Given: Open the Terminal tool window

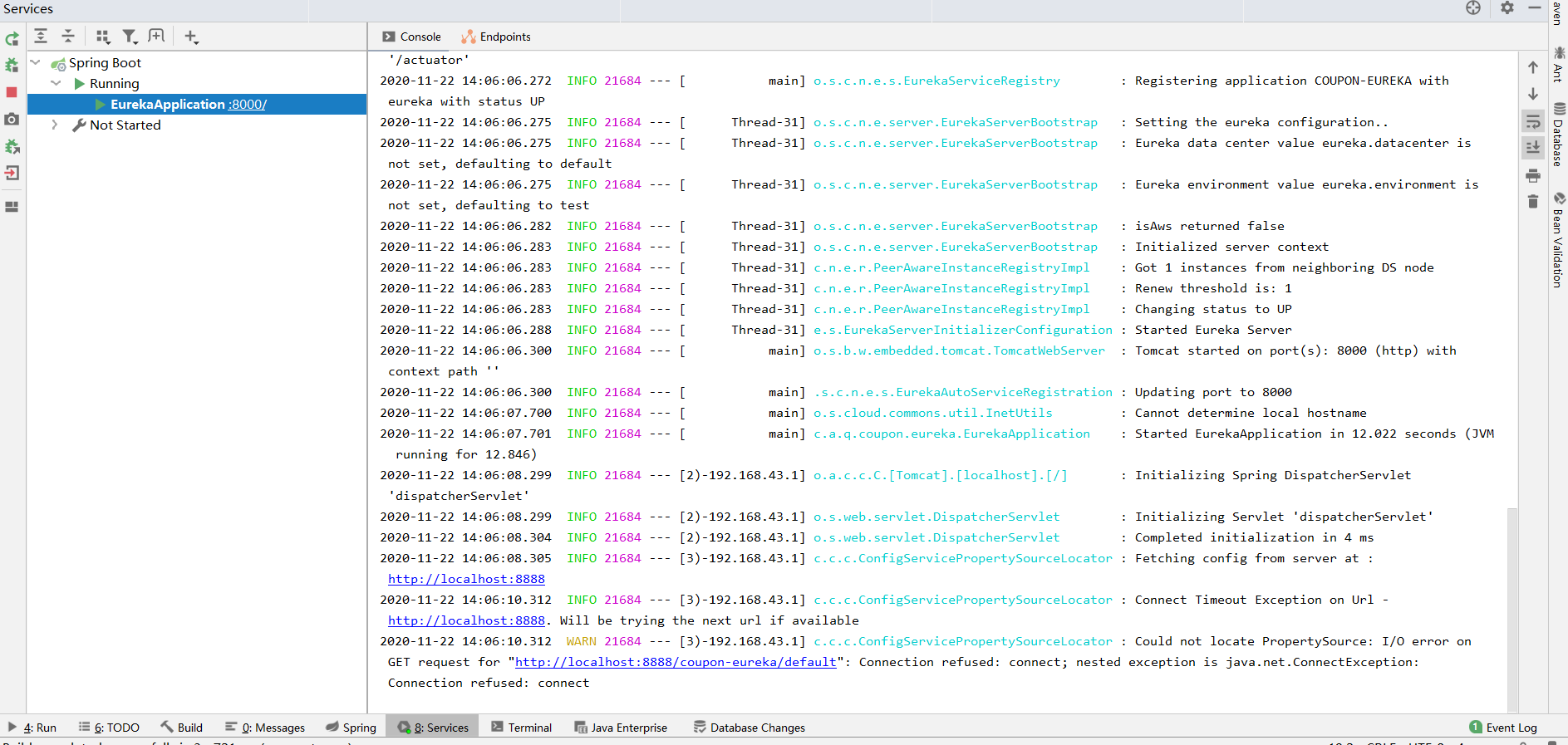Looking at the screenshot, I should pos(521,728).
